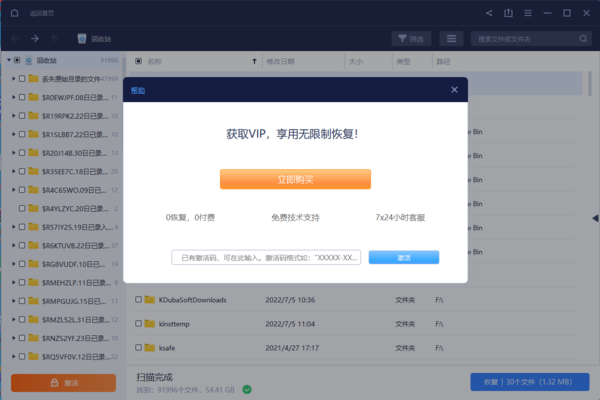The height and width of the screenshot is (400, 600).
Task: Click the ksafe folder icon
Action: [x=150, y=348]
